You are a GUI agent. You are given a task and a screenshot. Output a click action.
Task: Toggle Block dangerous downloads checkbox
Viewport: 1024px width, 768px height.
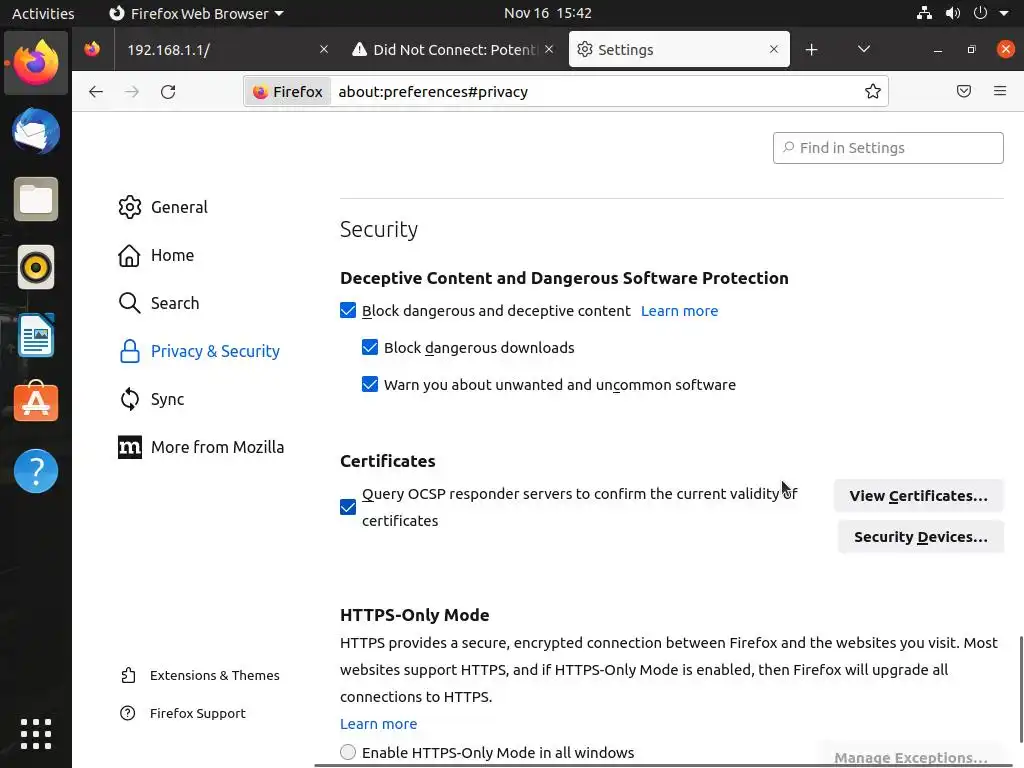370,348
